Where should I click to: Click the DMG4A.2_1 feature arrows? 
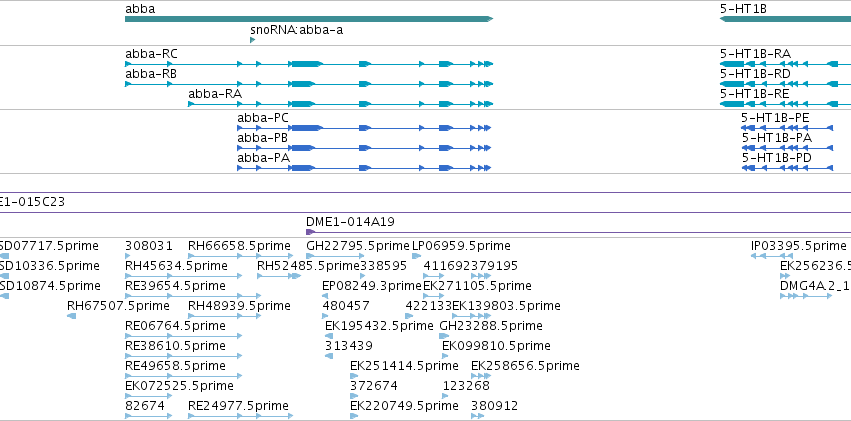pyautogui.click(x=805, y=296)
